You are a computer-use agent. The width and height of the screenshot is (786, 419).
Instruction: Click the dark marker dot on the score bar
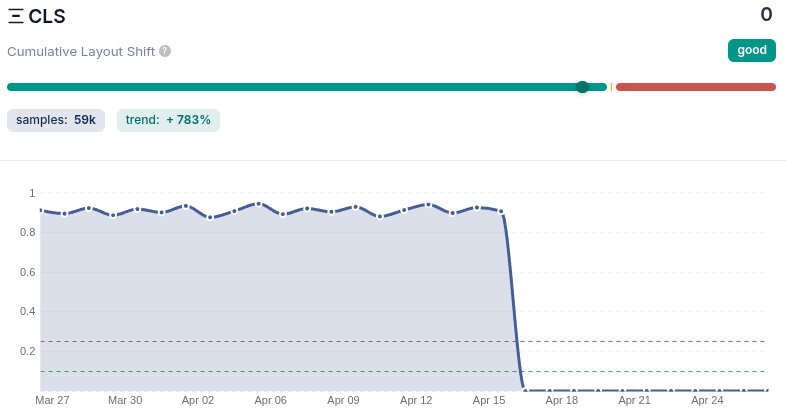[x=582, y=87]
